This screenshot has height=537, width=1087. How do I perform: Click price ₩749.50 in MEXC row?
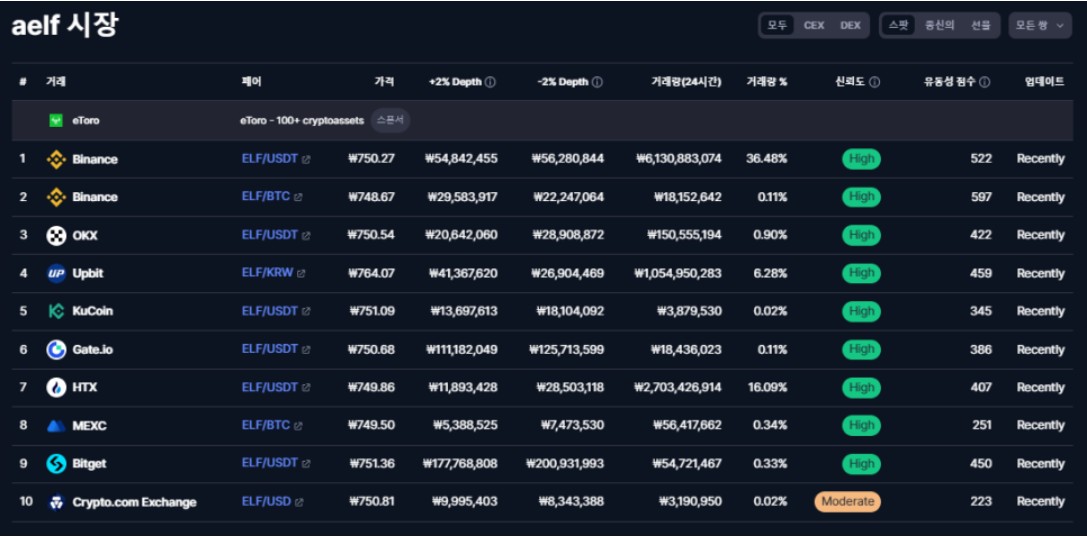pos(371,426)
